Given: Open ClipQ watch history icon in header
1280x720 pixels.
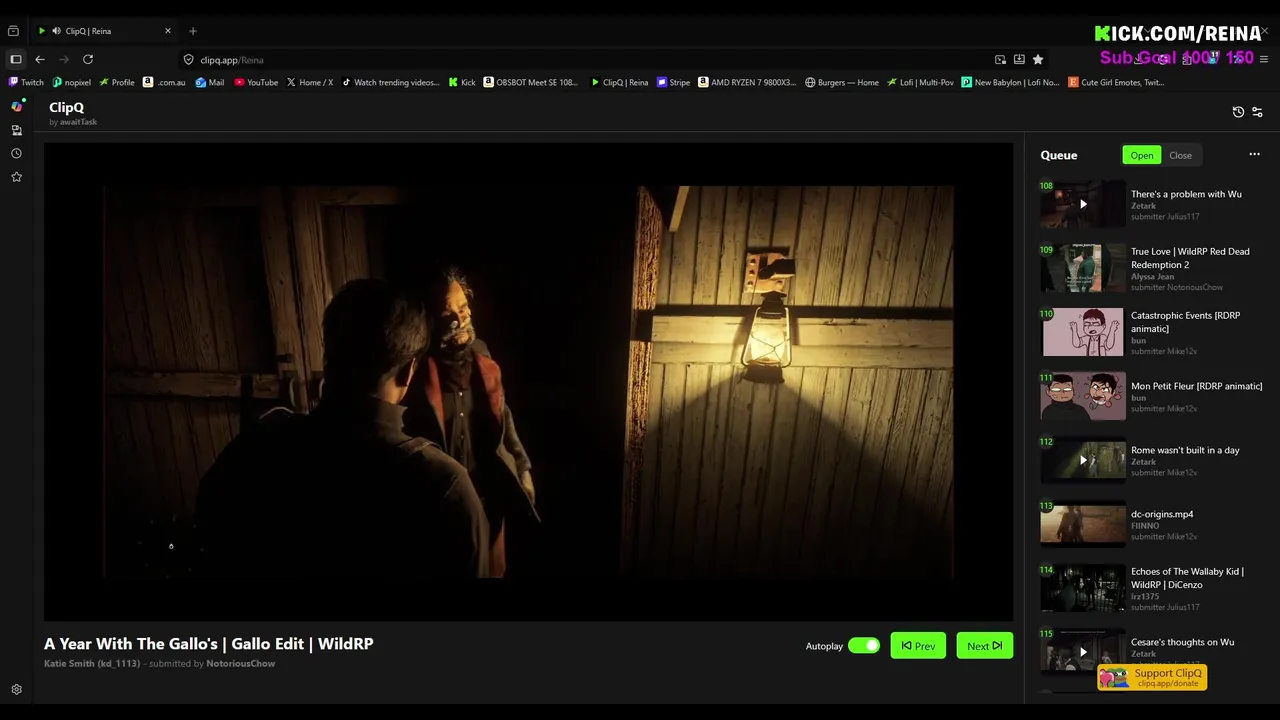Looking at the screenshot, I should (x=1238, y=112).
